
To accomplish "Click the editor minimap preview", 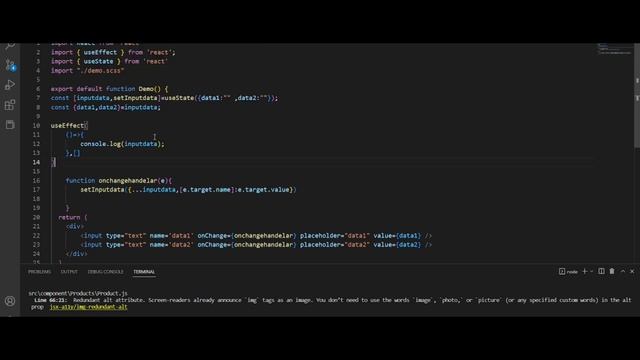I will (614, 49).
